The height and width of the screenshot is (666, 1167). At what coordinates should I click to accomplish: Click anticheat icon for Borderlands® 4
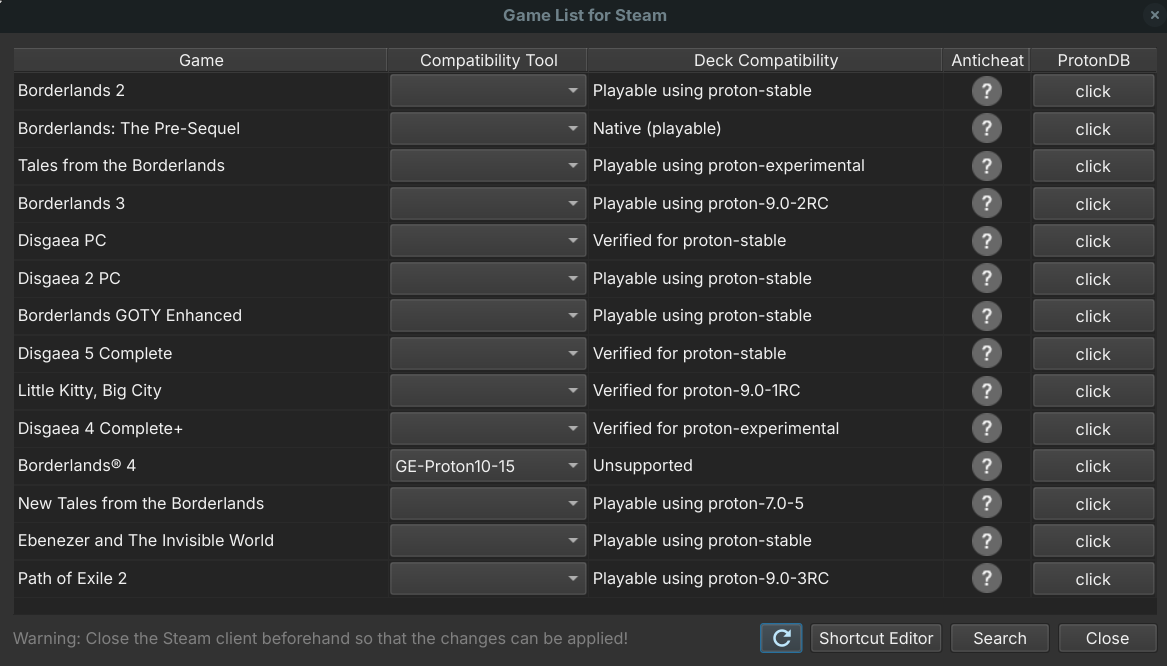(x=986, y=466)
